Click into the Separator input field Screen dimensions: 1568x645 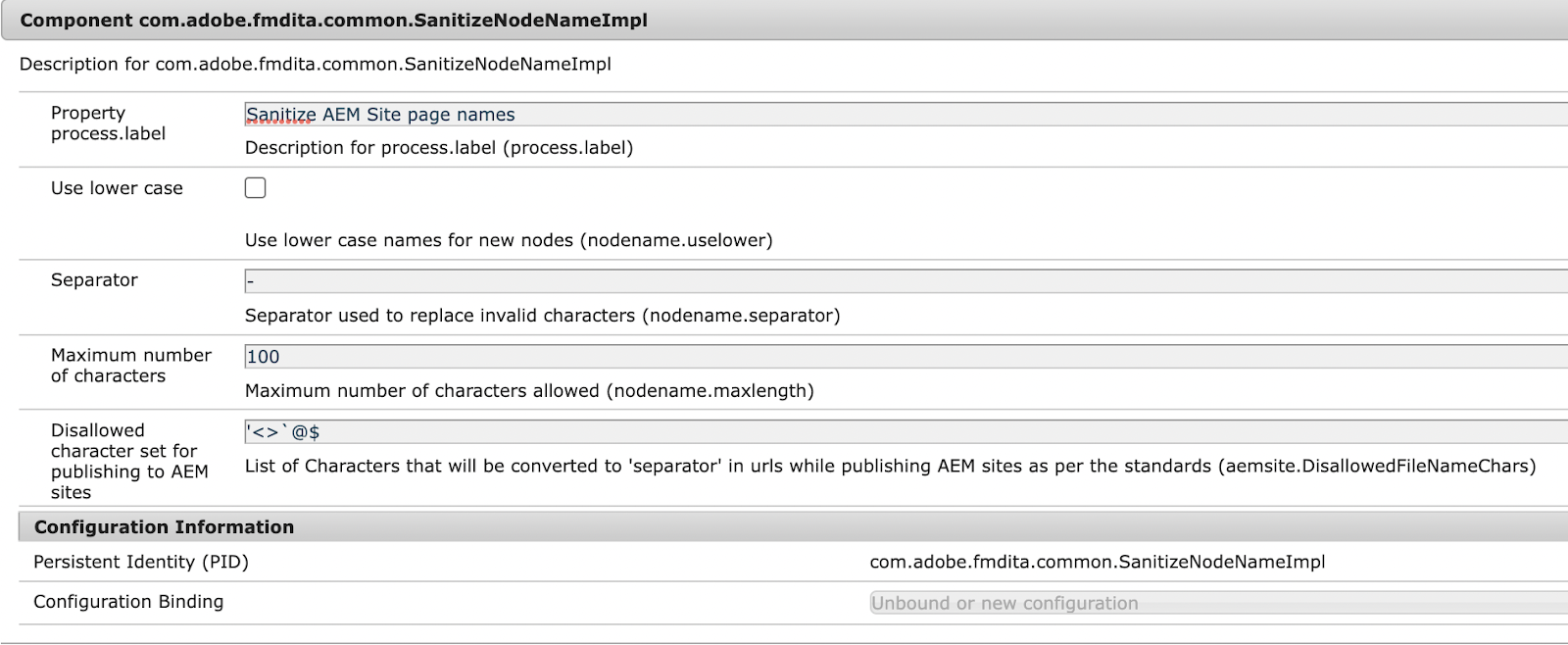(x=906, y=281)
